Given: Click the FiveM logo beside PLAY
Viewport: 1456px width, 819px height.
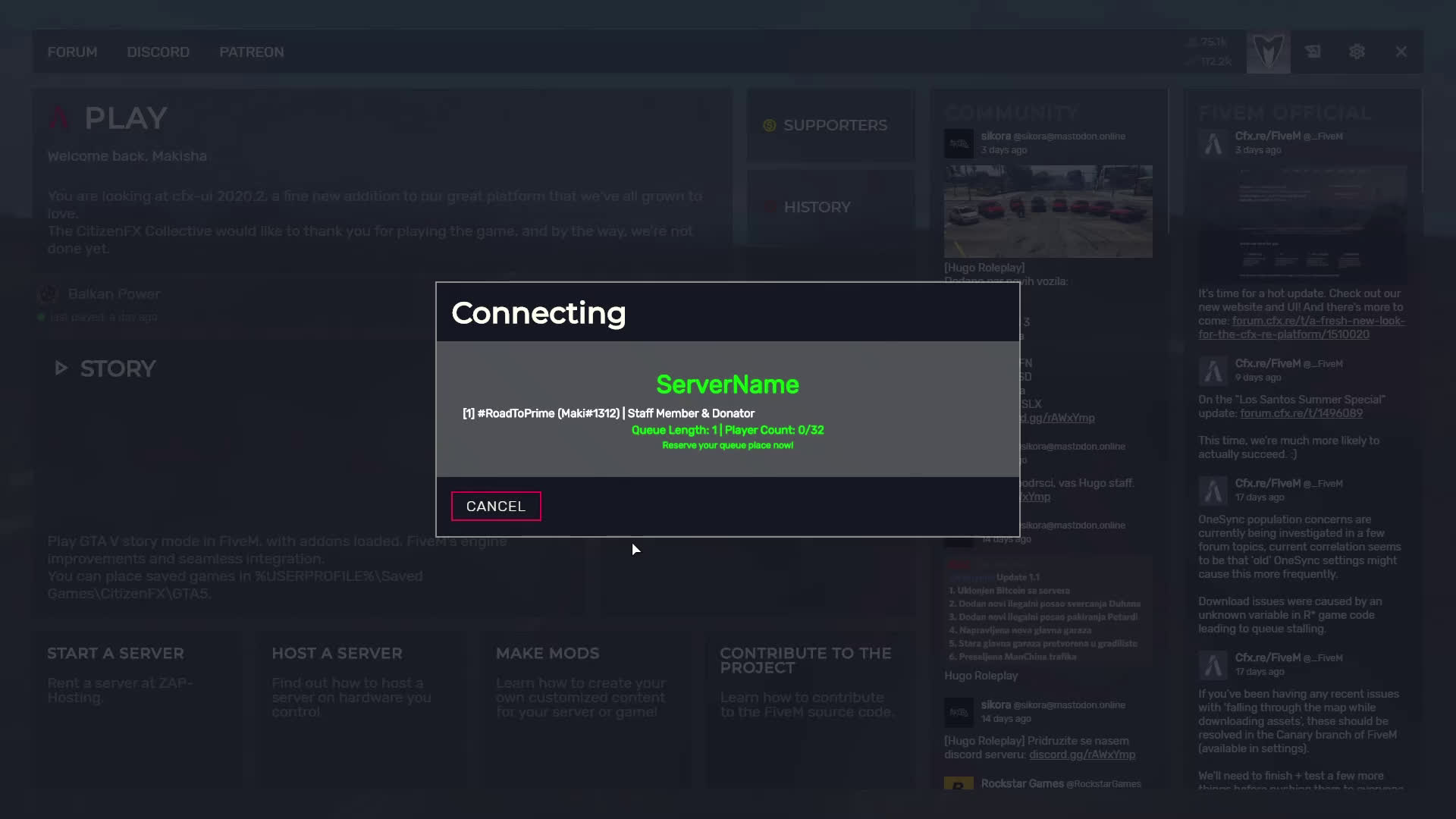Looking at the screenshot, I should [59, 118].
